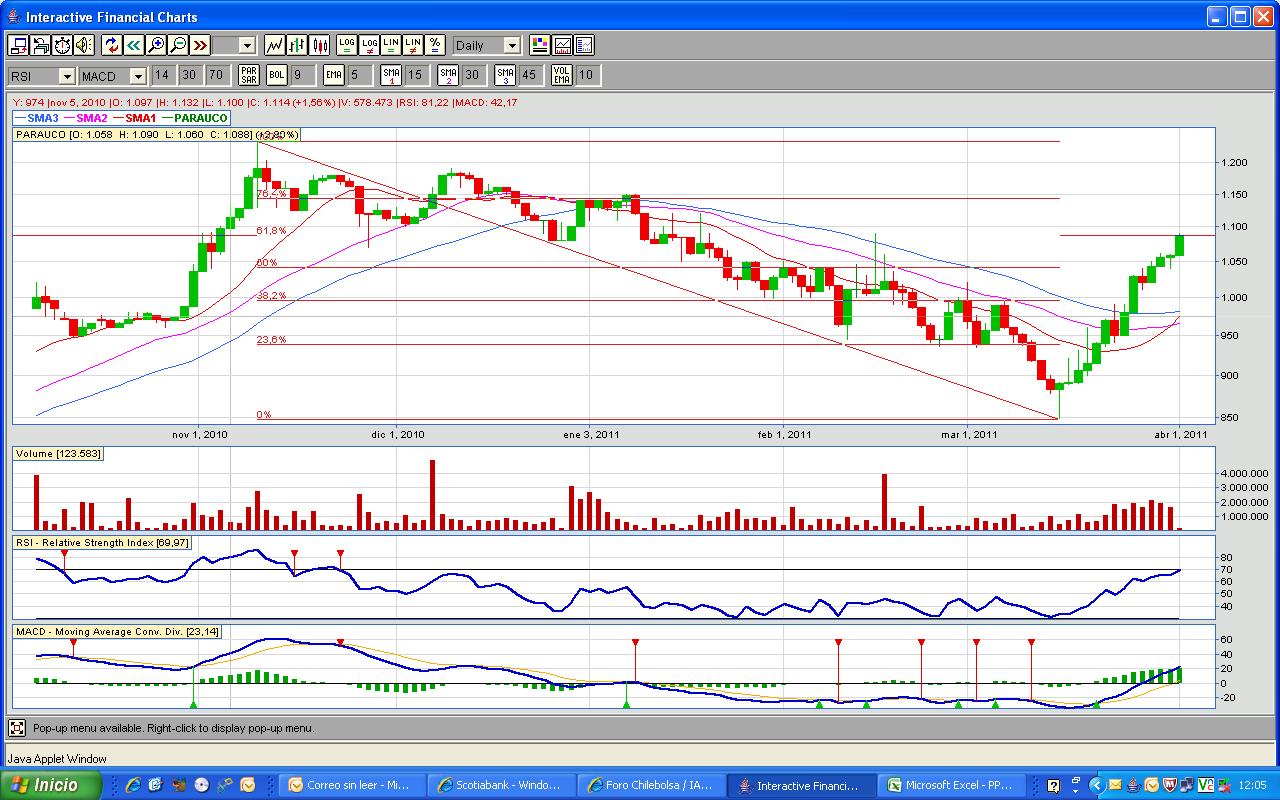Open the Daily period dropdown
Viewport: 1280px width, 800px height.
pos(487,45)
